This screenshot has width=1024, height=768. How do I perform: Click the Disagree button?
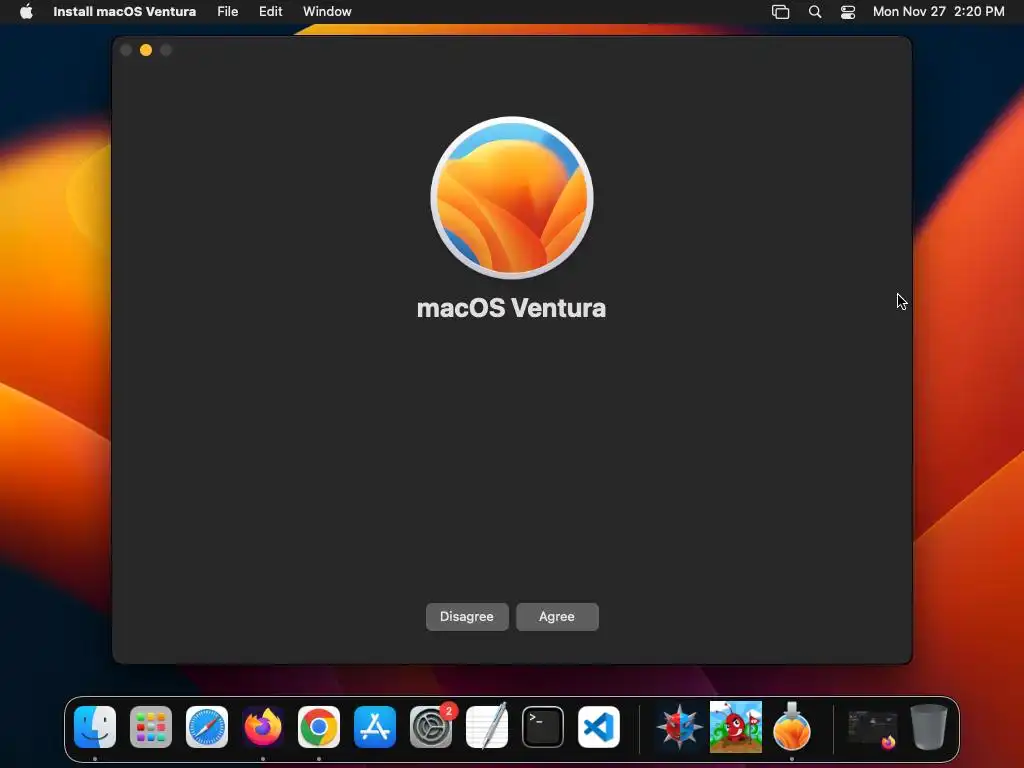coord(467,616)
